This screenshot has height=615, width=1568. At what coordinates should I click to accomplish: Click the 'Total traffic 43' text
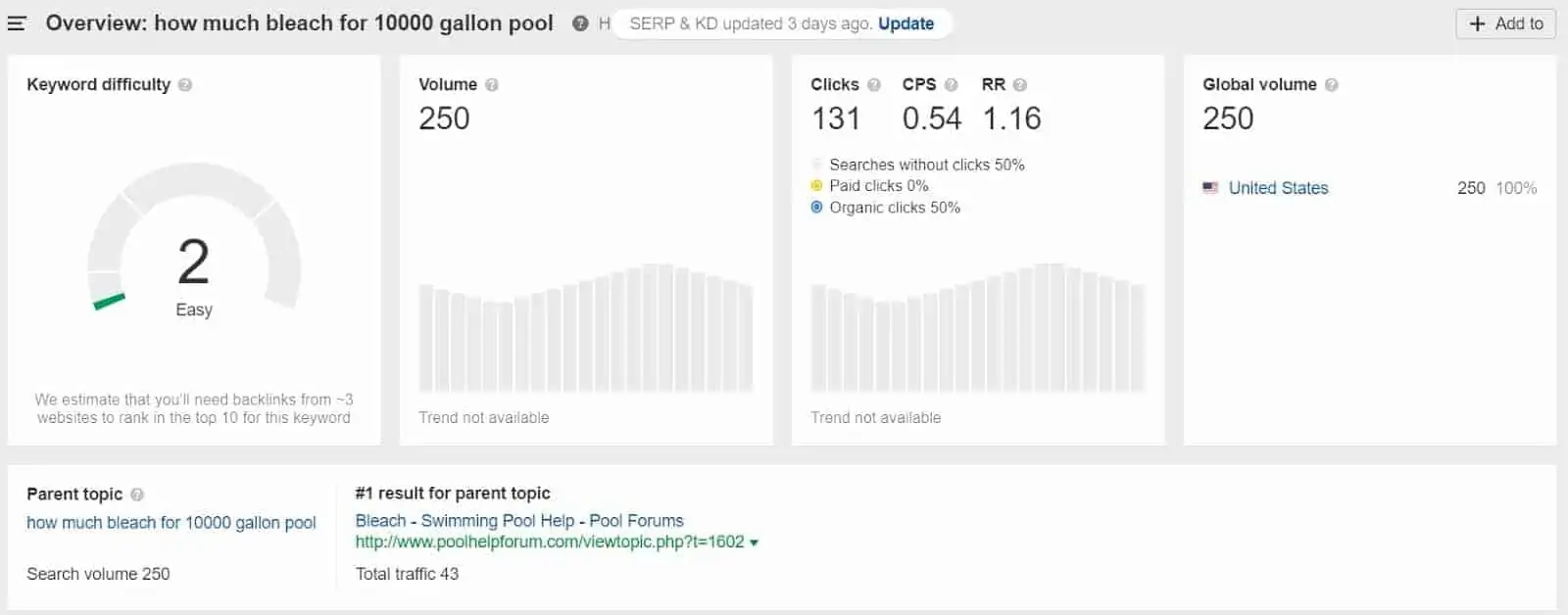click(407, 574)
